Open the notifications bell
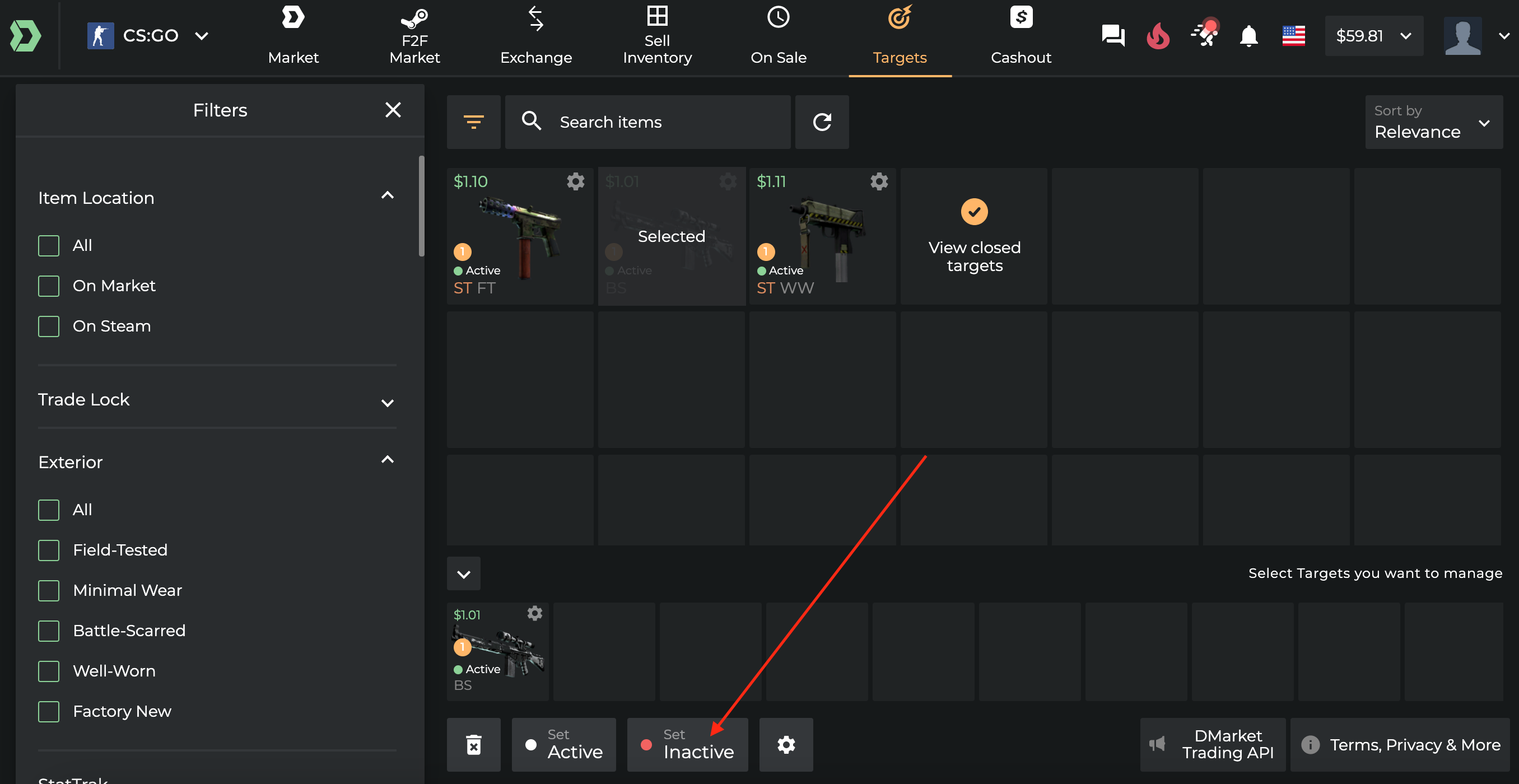Image resolution: width=1519 pixels, height=784 pixels. [x=1248, y=36]
